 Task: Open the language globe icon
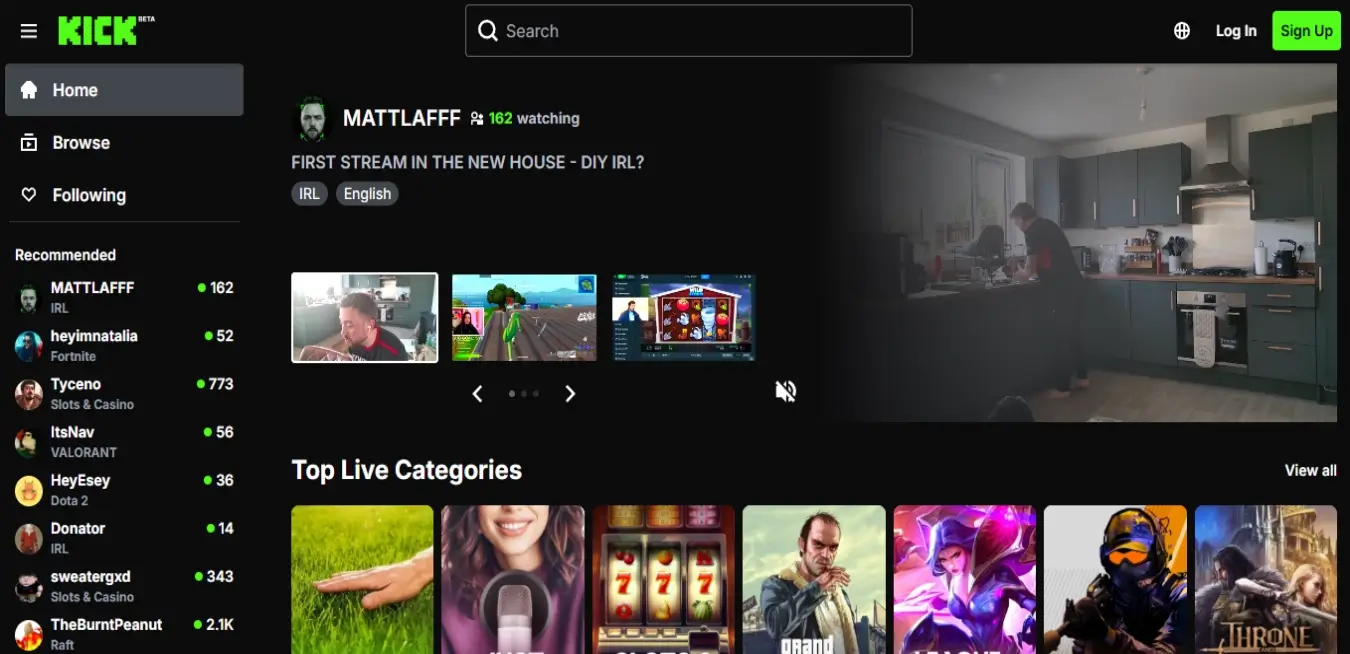click(x=1182, y=31)
